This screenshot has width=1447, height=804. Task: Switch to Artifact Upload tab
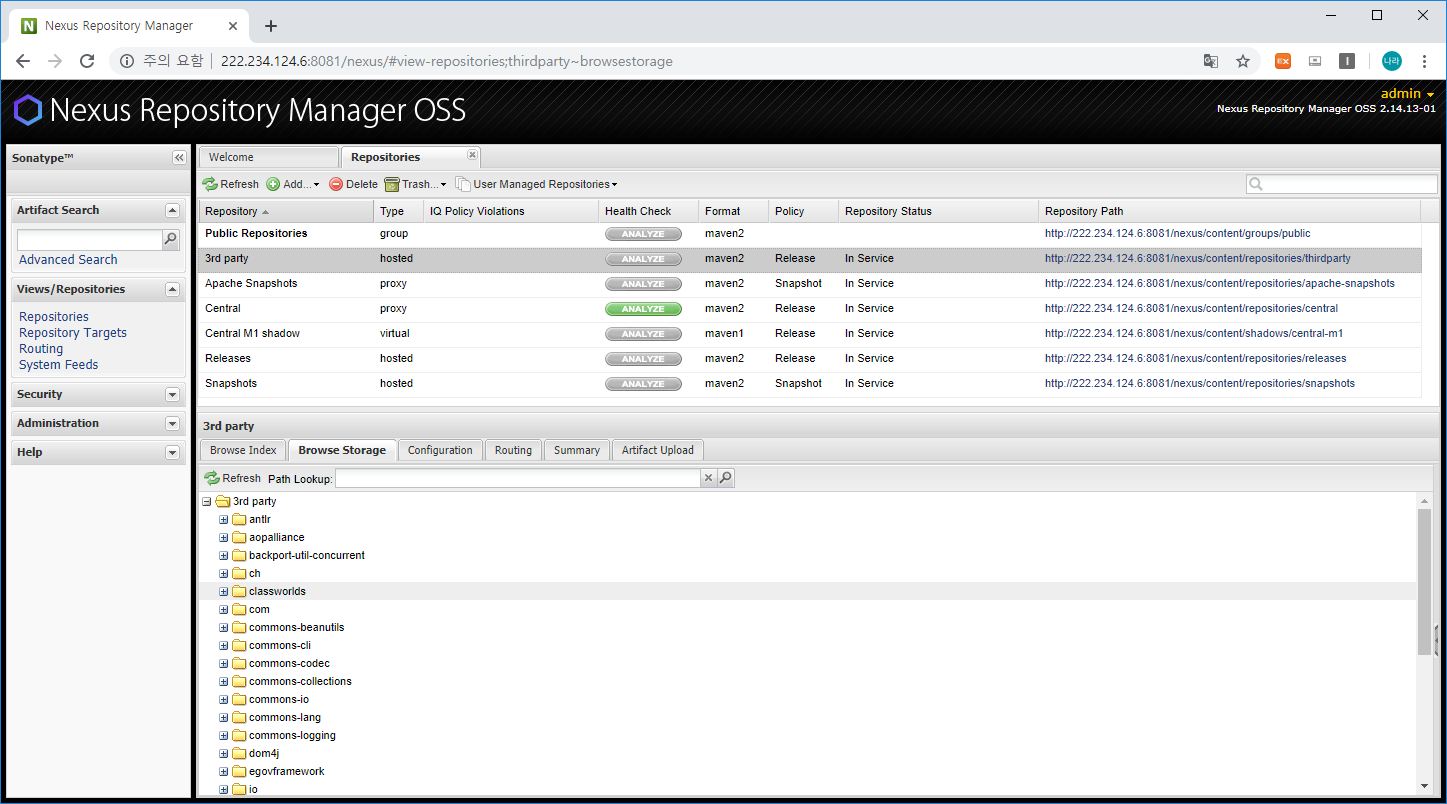(658, 450)
